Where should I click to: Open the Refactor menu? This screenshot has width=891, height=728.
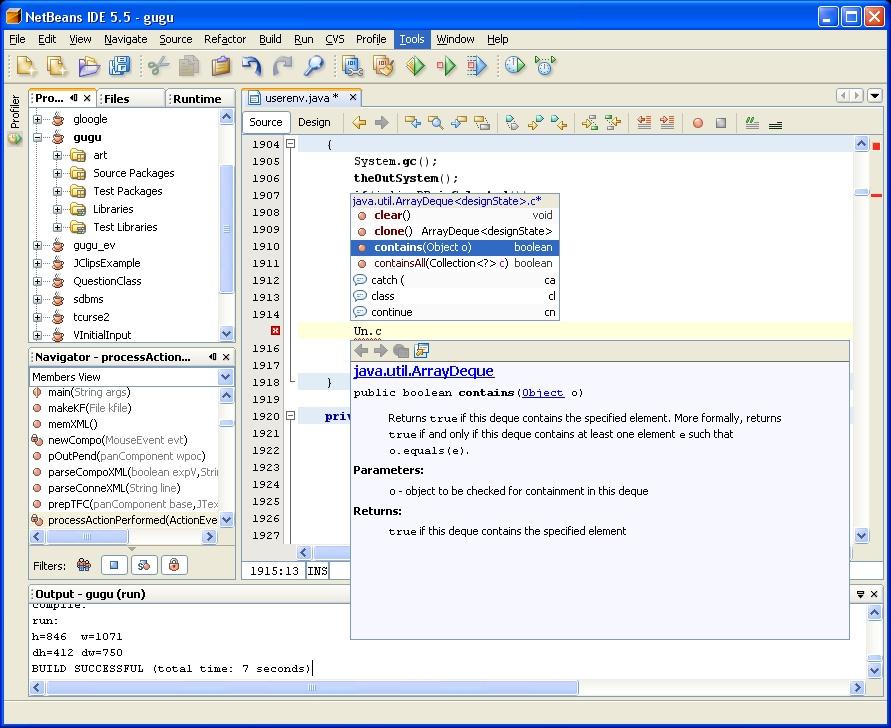click(225, 39)
